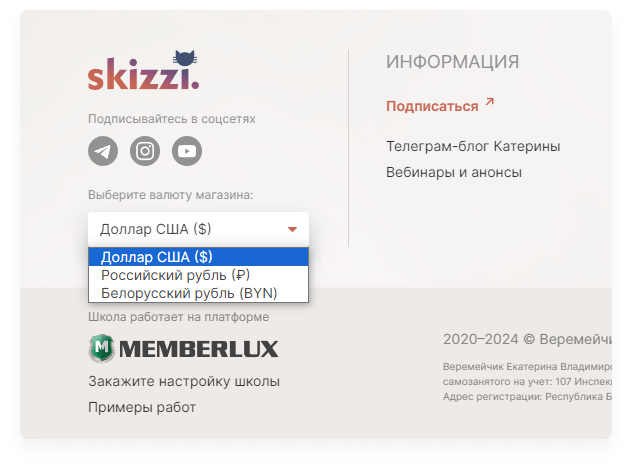
Task: Open the Instagram social icon
Action: pyautogui.click(x=145, y=151)
